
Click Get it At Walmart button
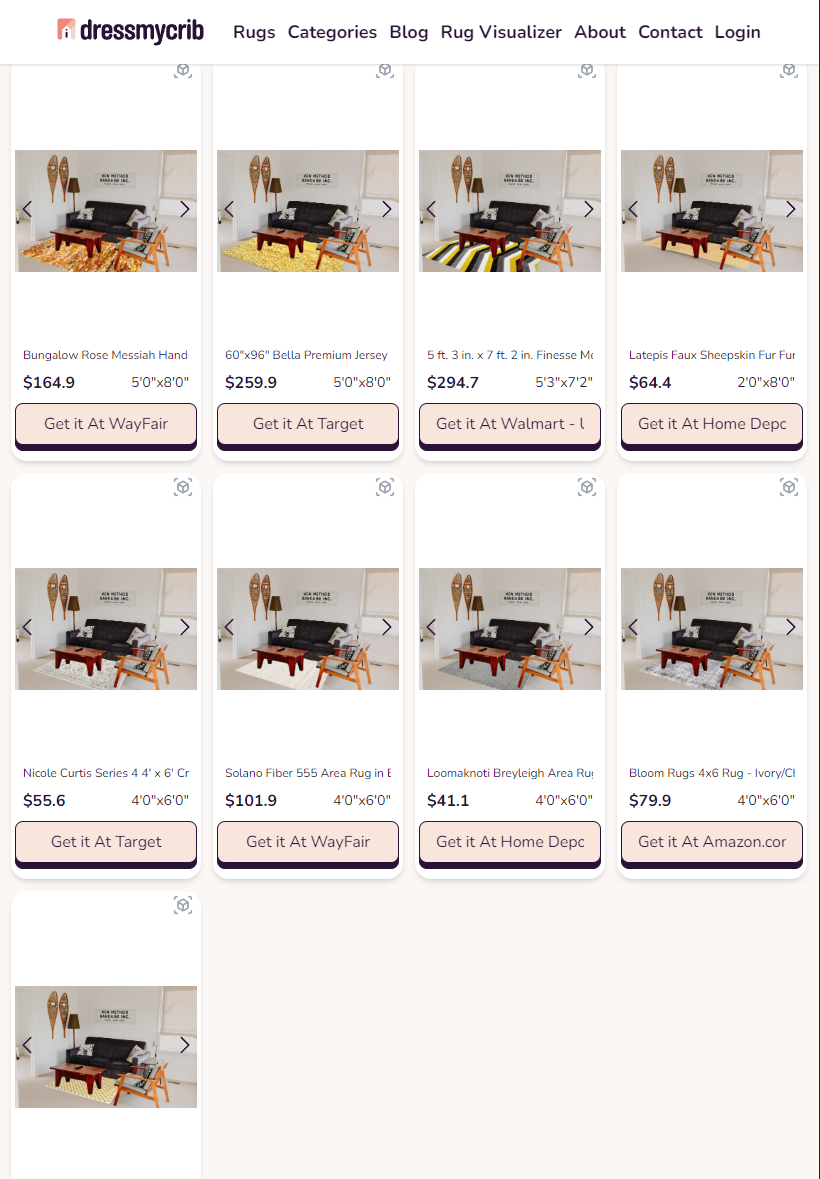pyautogui.click(x=510, y=424)
